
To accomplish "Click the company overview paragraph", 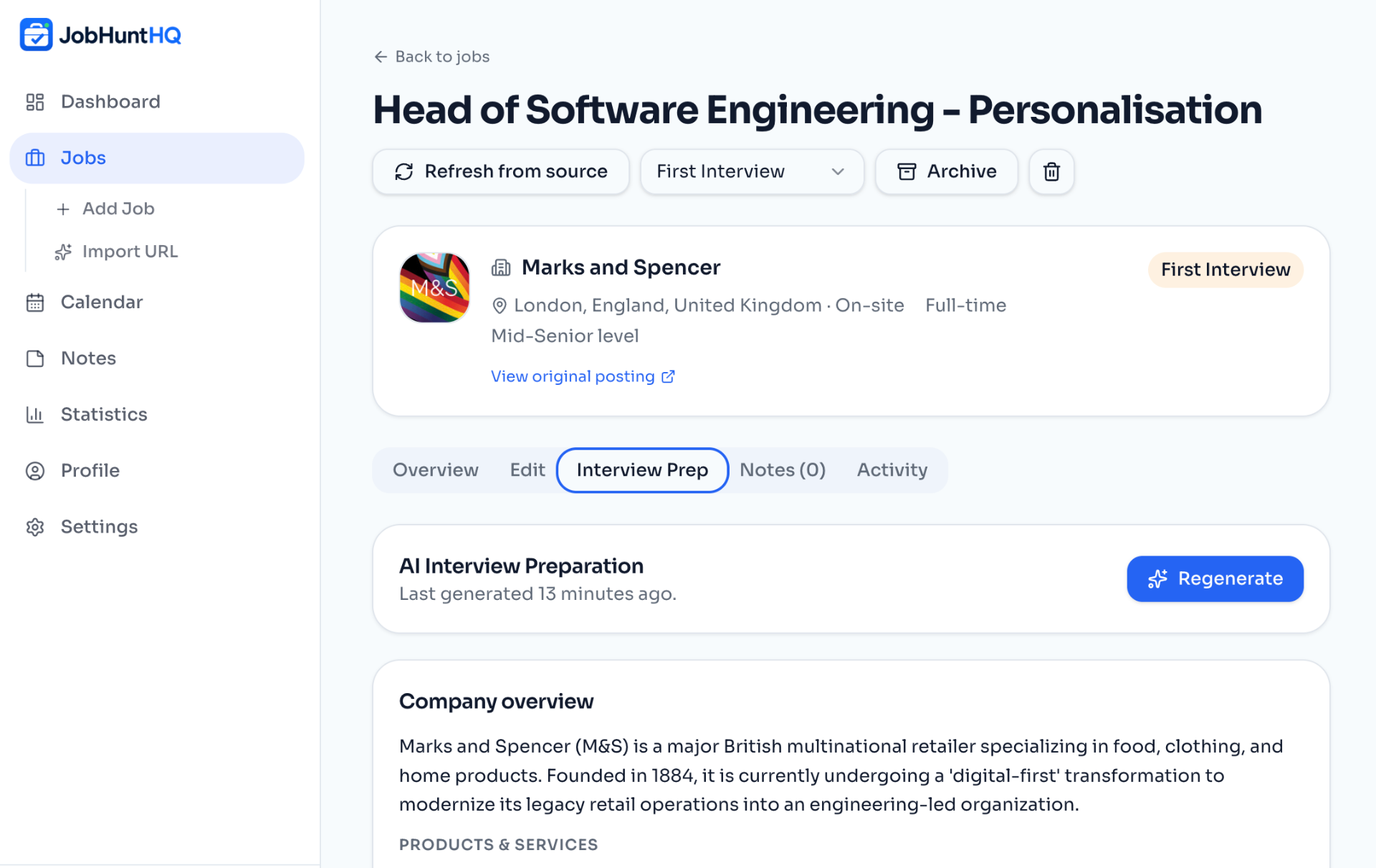I will coord(841,776).
